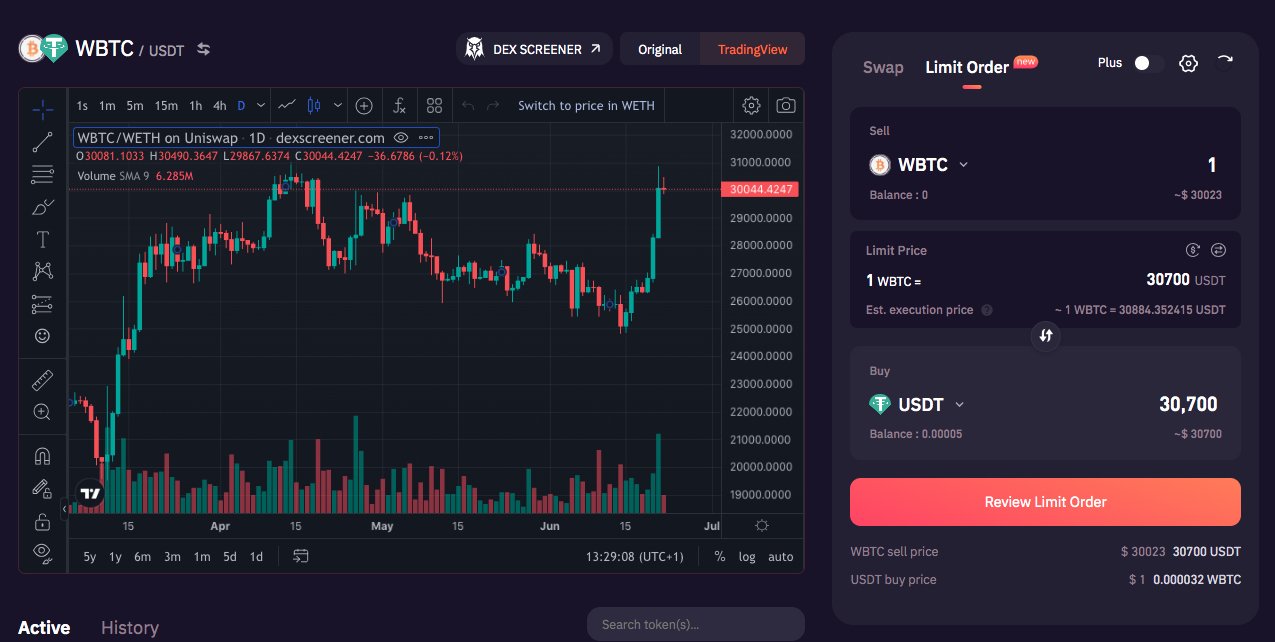The image size is (1275, 642).
Task: Open the indicators fx menu
Action: point(399,105)
